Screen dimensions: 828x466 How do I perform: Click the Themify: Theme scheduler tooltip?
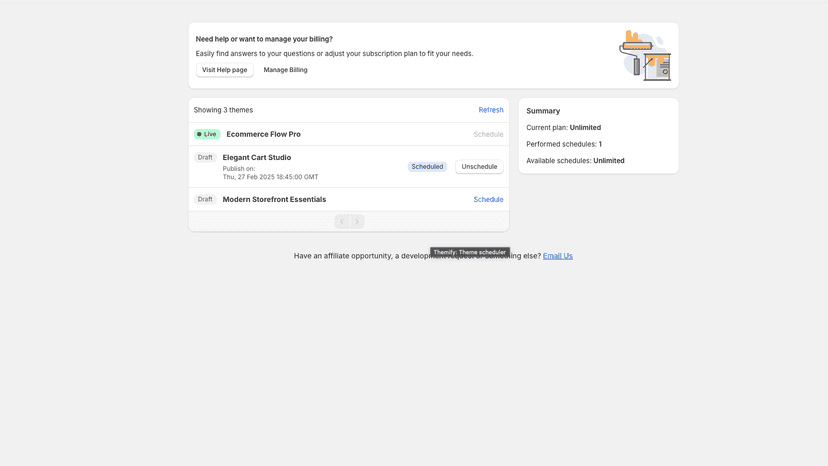click(x=469, y=252)
